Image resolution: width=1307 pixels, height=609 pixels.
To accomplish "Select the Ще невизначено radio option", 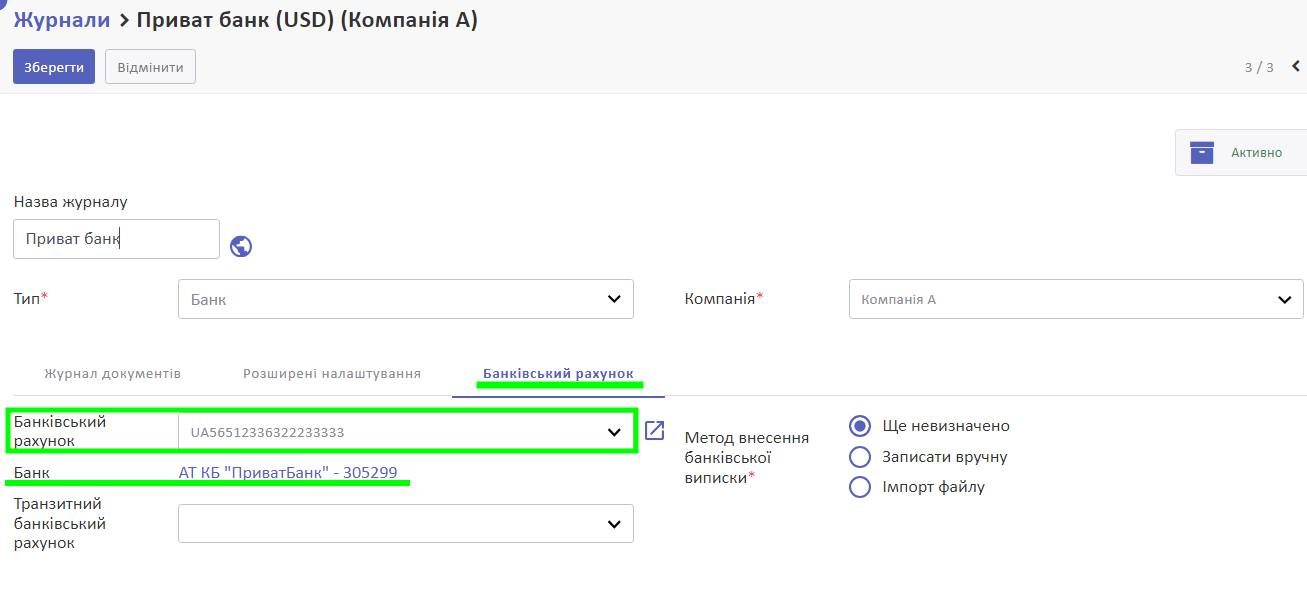I will click(x=860, y=426).
